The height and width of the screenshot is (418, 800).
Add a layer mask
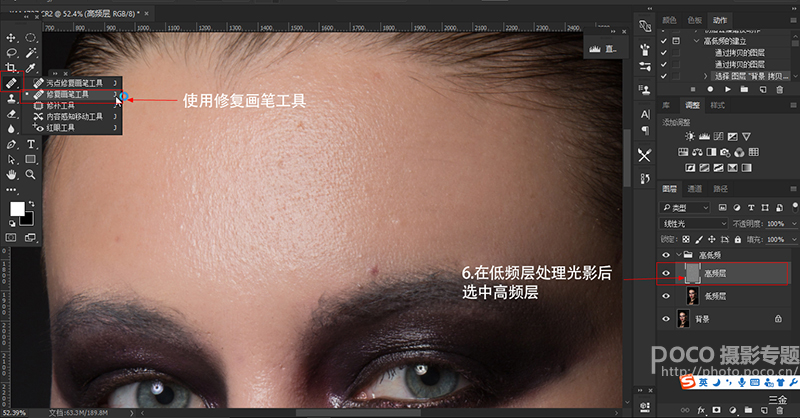[x=716, y=410]
